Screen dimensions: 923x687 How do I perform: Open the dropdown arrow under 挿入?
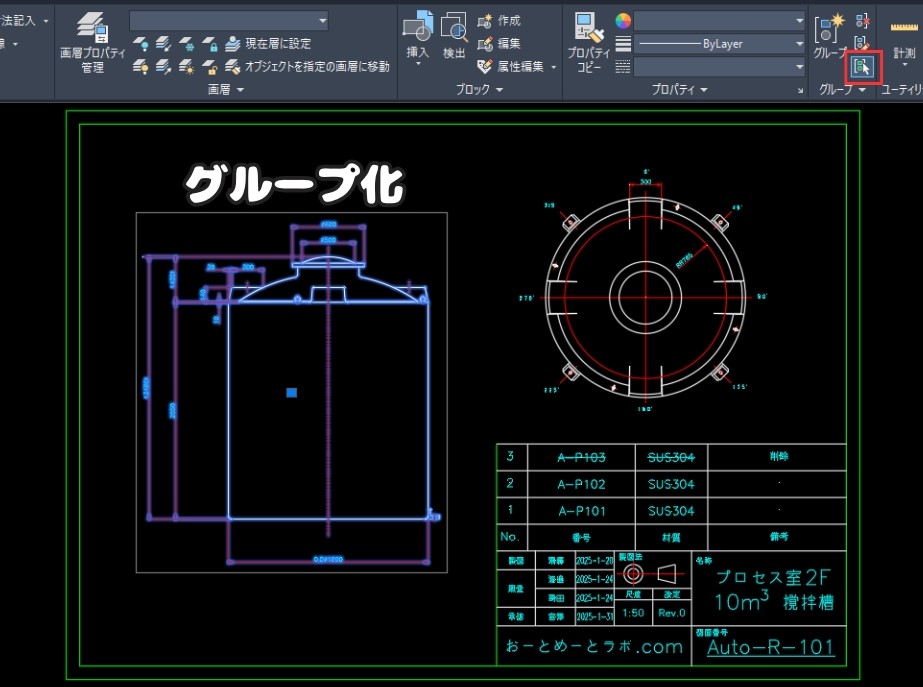click(x=418, y=64)
